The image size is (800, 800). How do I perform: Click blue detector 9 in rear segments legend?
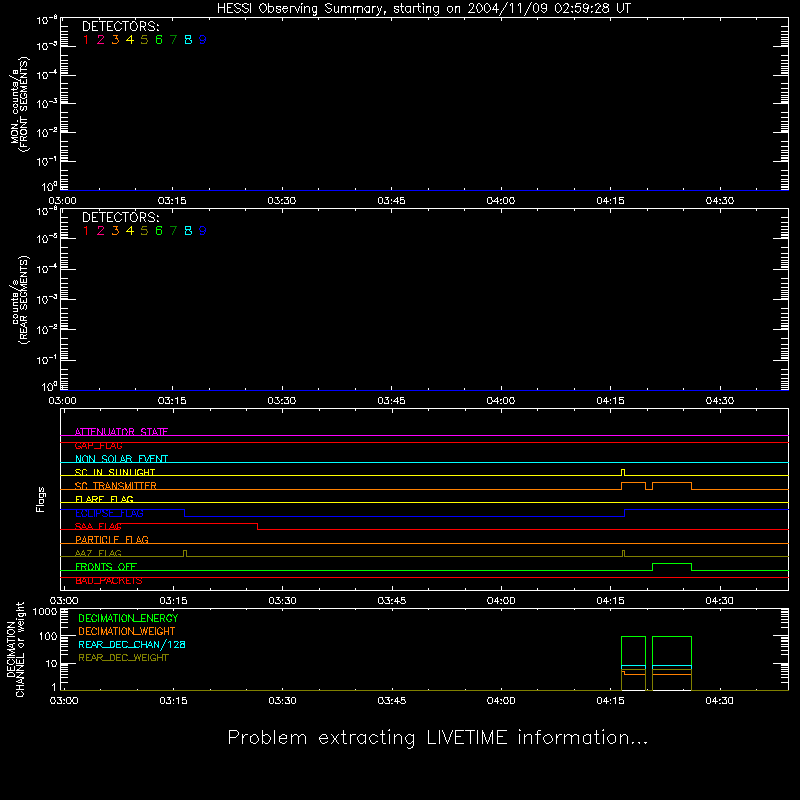tap(203, 231)
